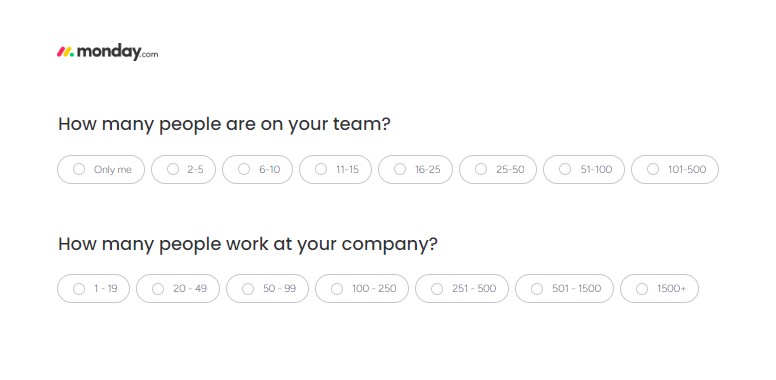Choose team size 2-5
This screenshot has width=776, height=380.
click(x=184, y=170)
